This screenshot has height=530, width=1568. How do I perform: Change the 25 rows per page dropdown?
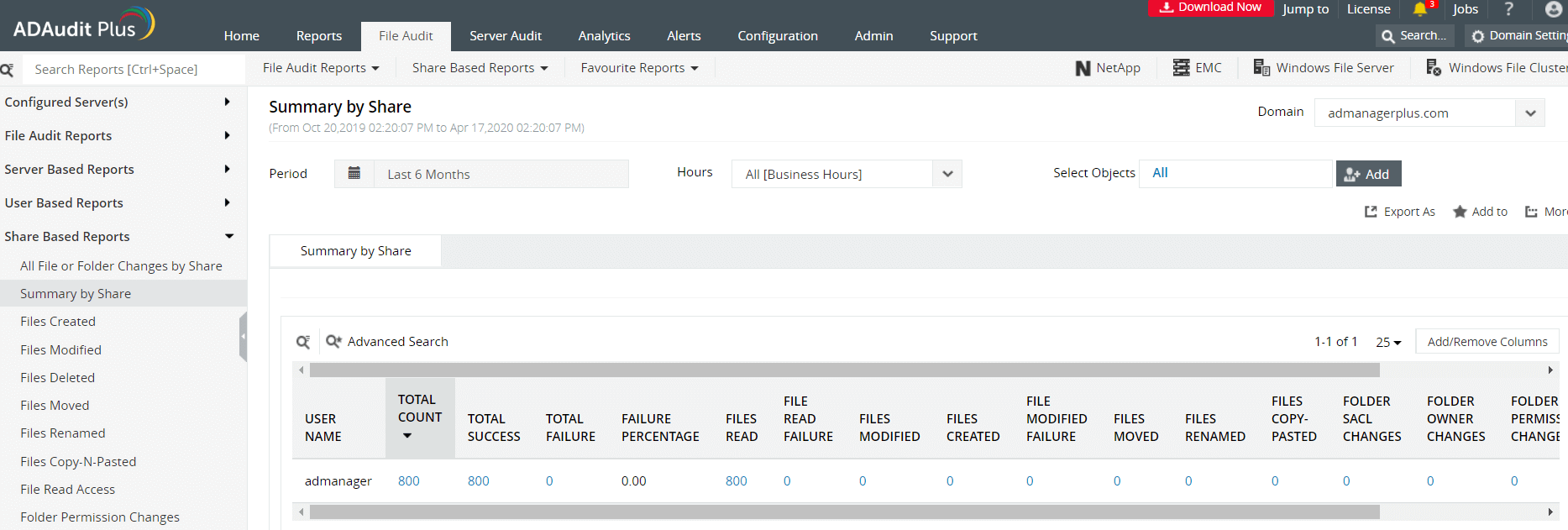1388,342
